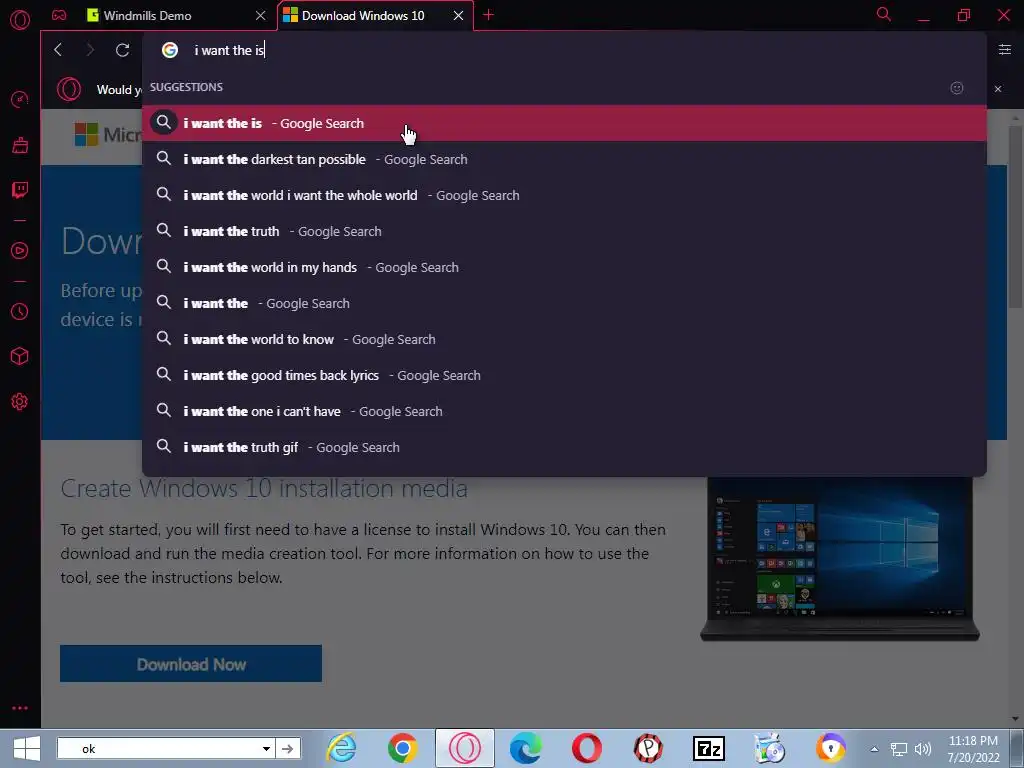The height and width of the screenshot is (768, 1024).
Task: Click the smiley feedback icon in suggestions
Action: click(x=957, y=88)
